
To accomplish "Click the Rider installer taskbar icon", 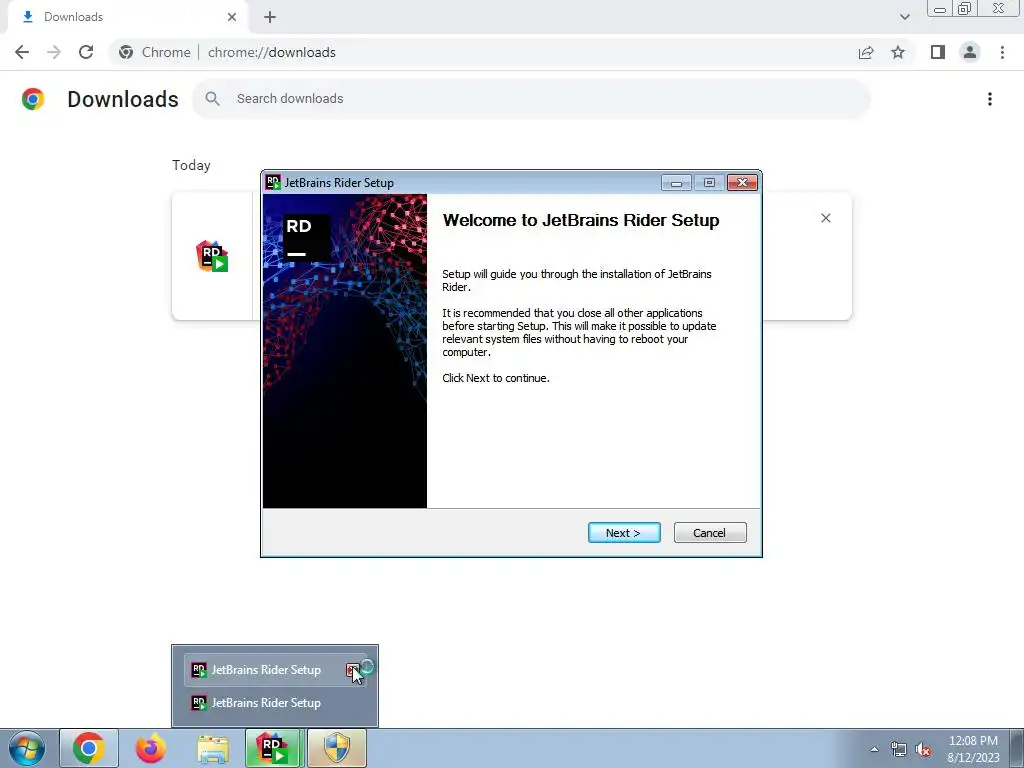I will coord(272,748).
